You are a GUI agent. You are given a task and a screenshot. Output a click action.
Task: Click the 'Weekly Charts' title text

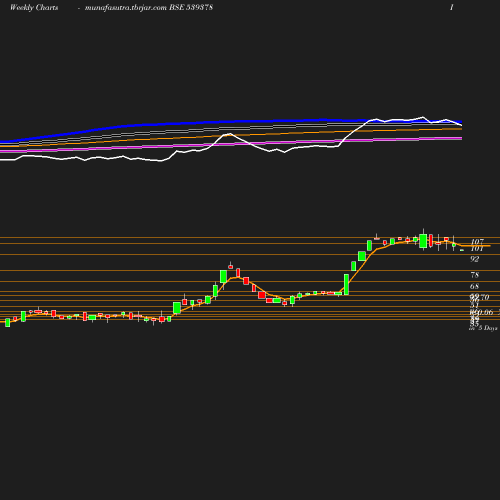click(x=34, y=8)
